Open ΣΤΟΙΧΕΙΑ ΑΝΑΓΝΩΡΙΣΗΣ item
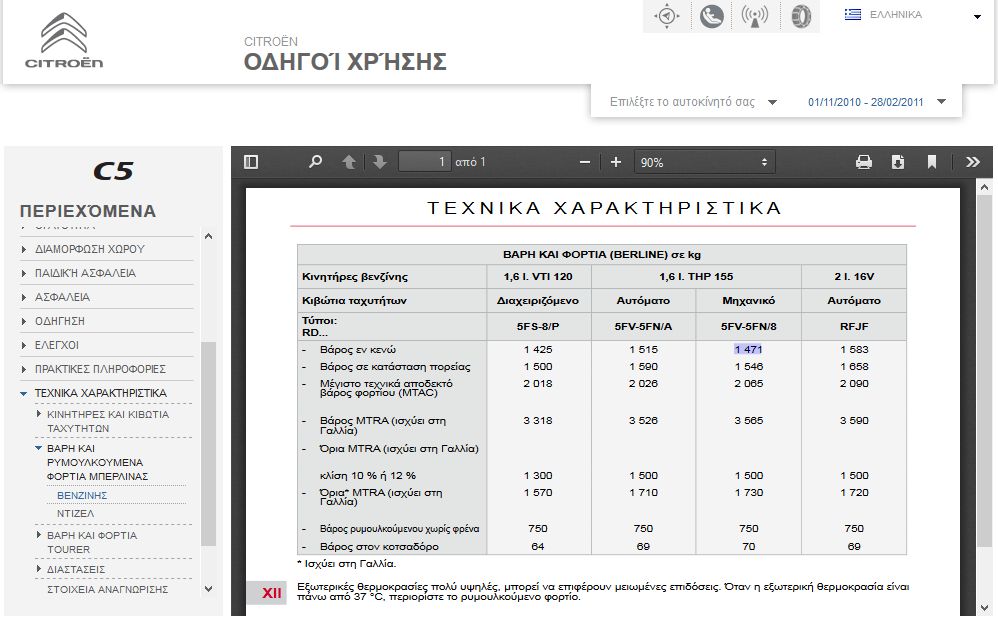998x618 pixels. tap(108, 589)
